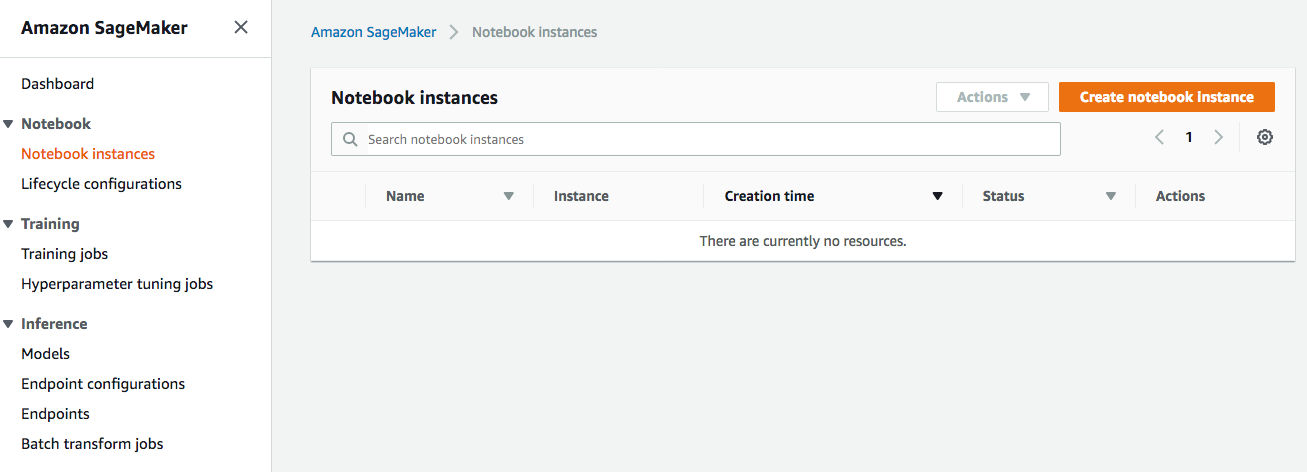The height and width of the screenshot is (472, 1307).
Task: Click the Amazon SageMaker sidebar title
Action: pyautogui.click(x=104, y=28)
